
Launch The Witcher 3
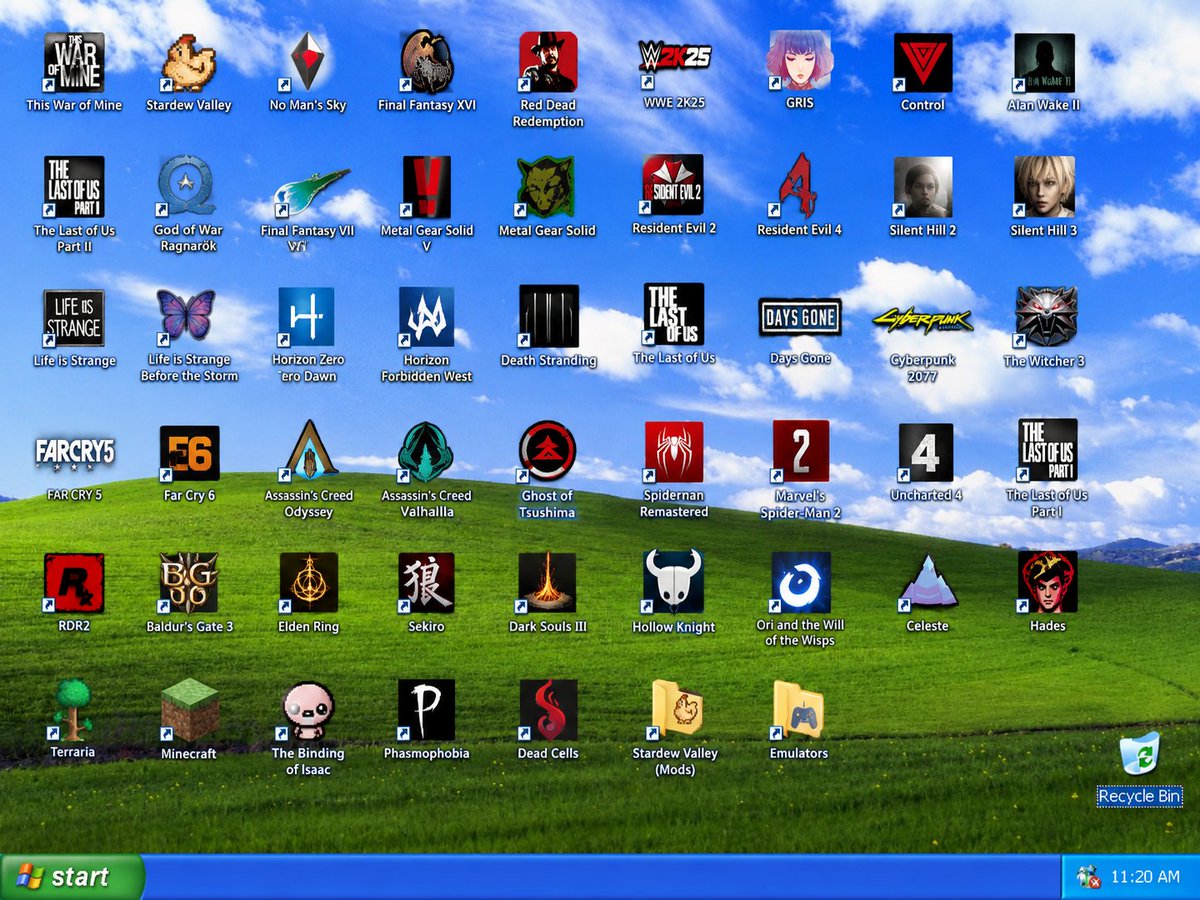coord(1046,316)
